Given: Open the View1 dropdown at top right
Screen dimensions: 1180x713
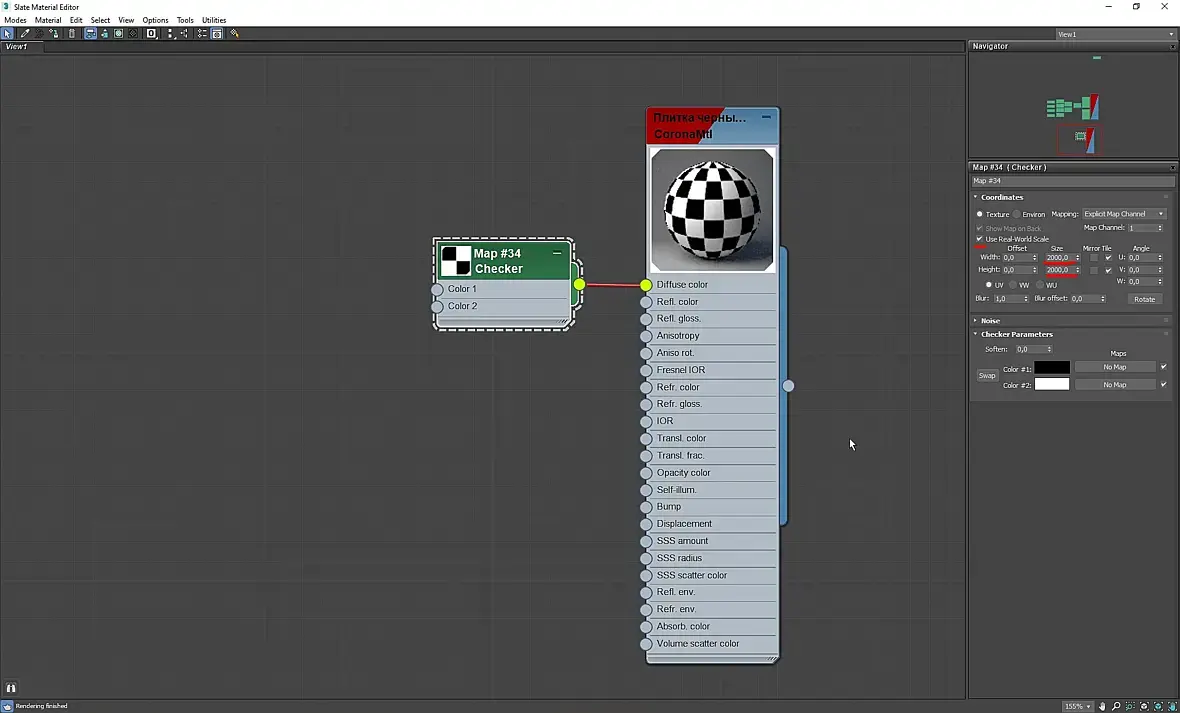Looking at the screenshot, I should point(1115,34).
